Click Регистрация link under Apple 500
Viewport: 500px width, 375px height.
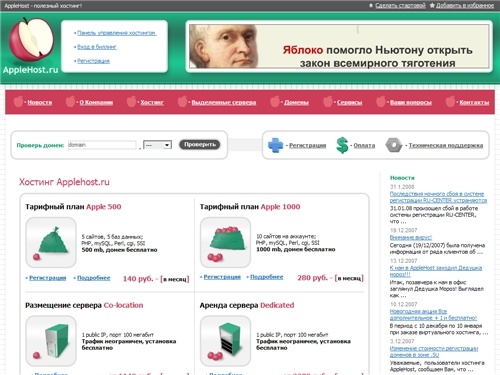click(x=48, y=278)
